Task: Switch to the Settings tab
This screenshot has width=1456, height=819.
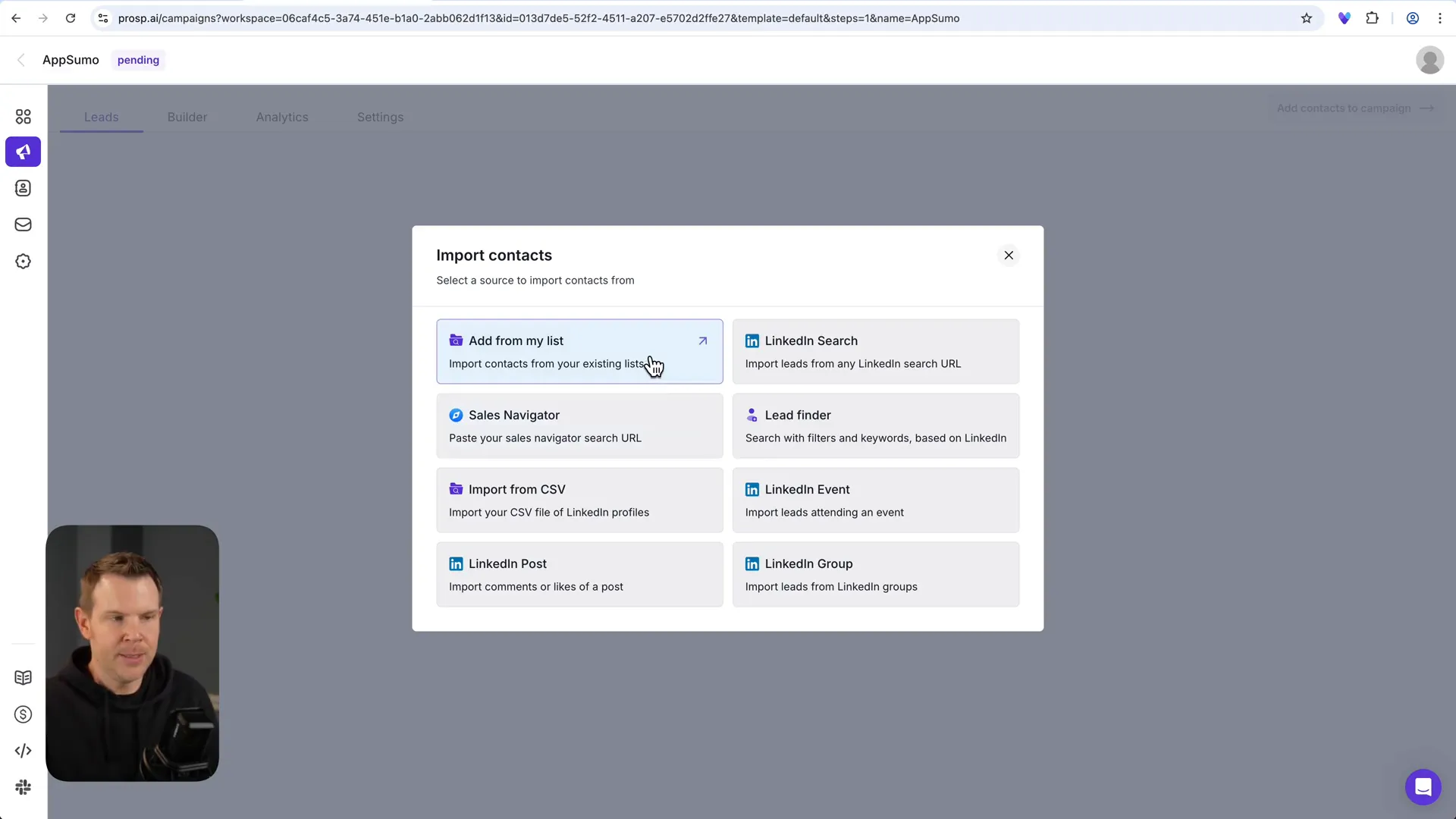Action: coord(380,117)
